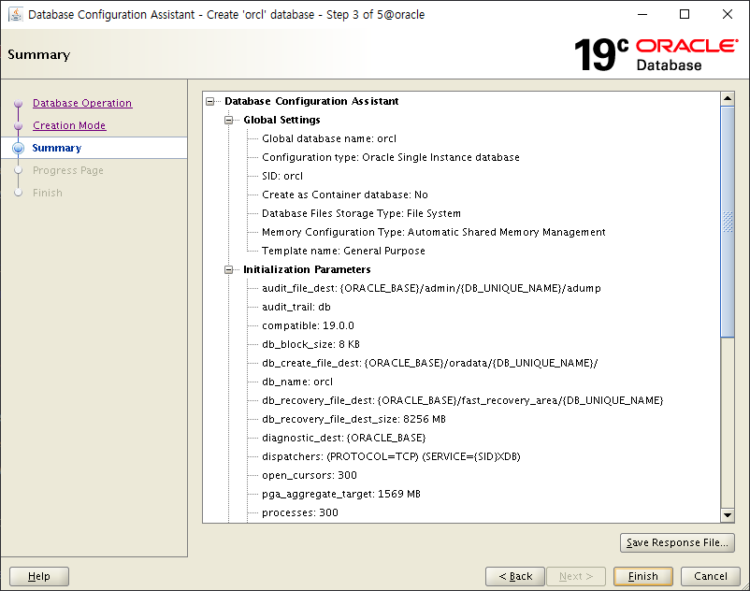Click Save Response File button
The image size is (750, 591).
[677, 543]
